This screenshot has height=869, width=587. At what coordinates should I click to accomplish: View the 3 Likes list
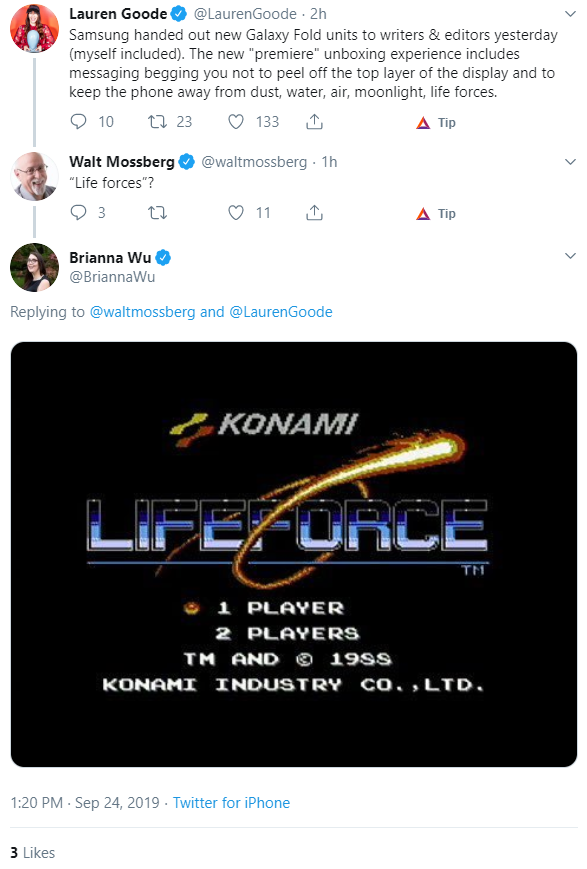(x=33, y=852)
